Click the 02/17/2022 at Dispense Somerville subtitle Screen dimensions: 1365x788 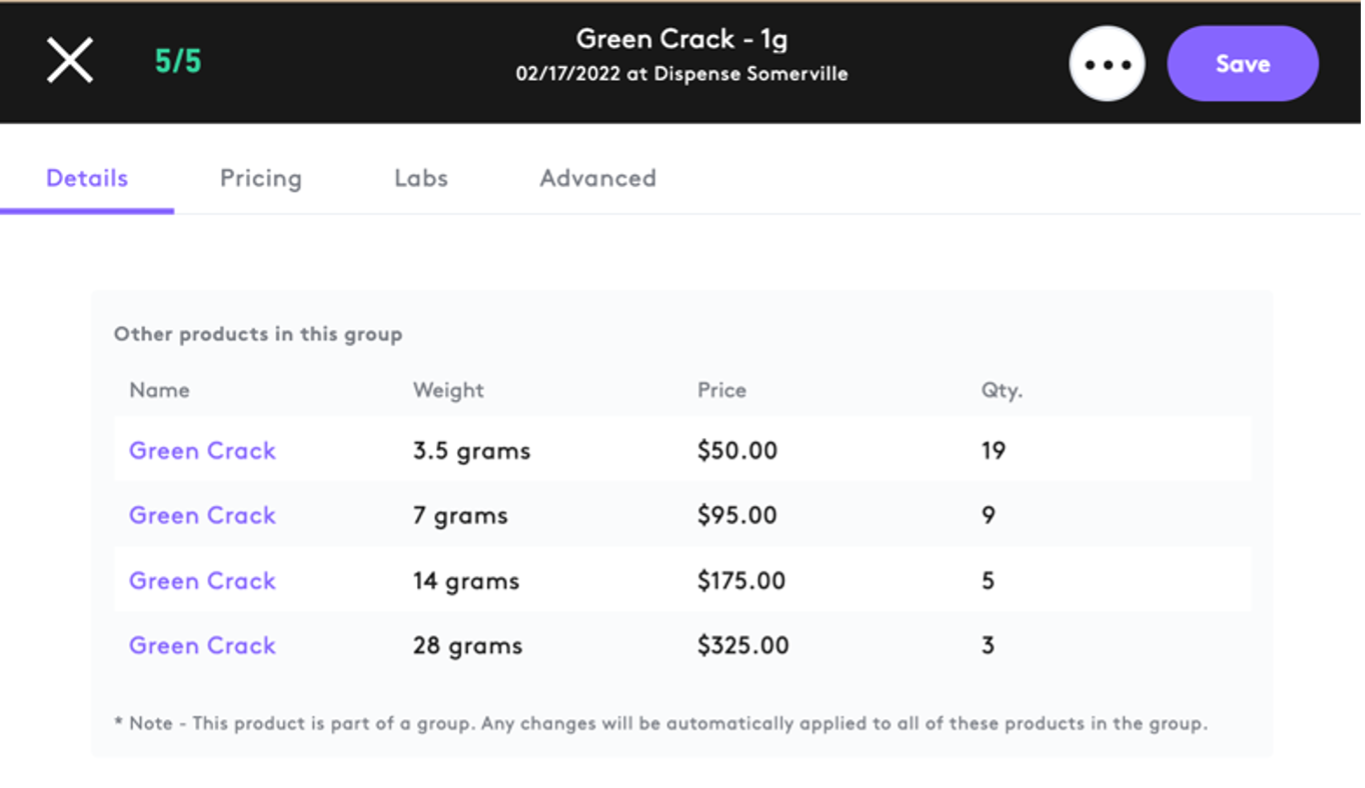pyautogui.click(x=682, y=74)
